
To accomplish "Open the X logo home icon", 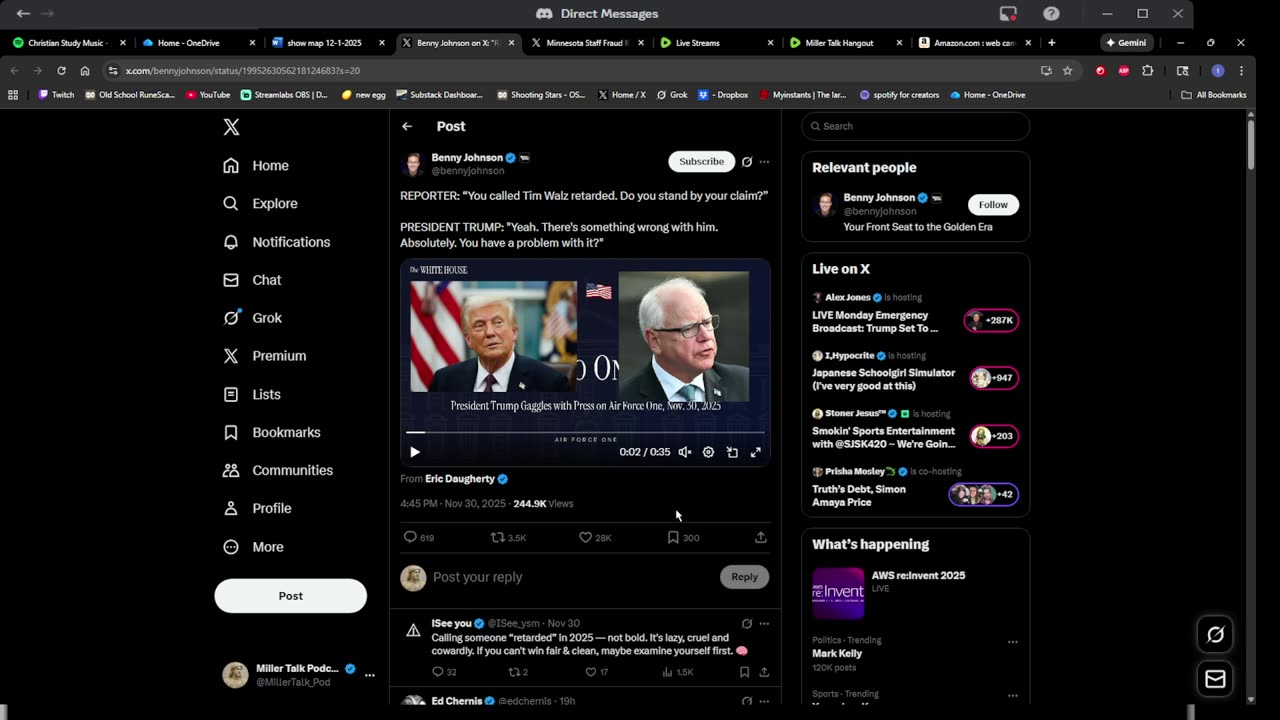I will [231, 127].
